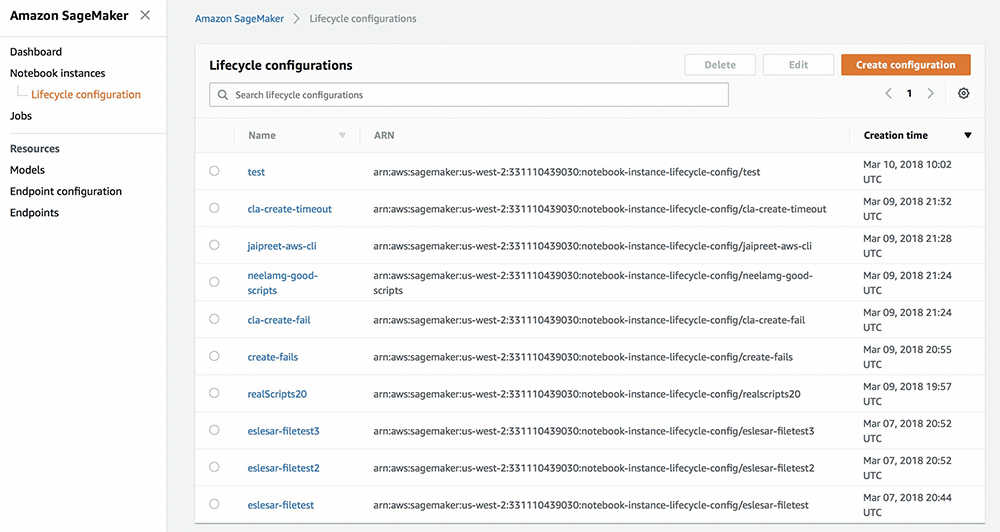Image resolution: width=1000 pixels, height=532 pixels.
Task: Select the realScripts20 radio button
Action: pyautogui.click(x=214, y=393)
